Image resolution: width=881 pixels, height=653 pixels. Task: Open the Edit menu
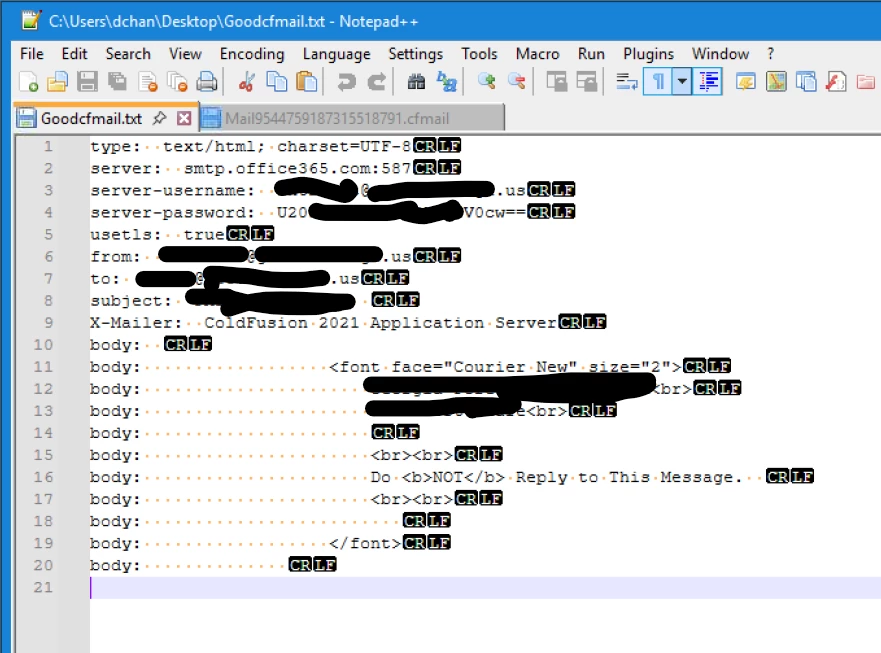[74, 54]
